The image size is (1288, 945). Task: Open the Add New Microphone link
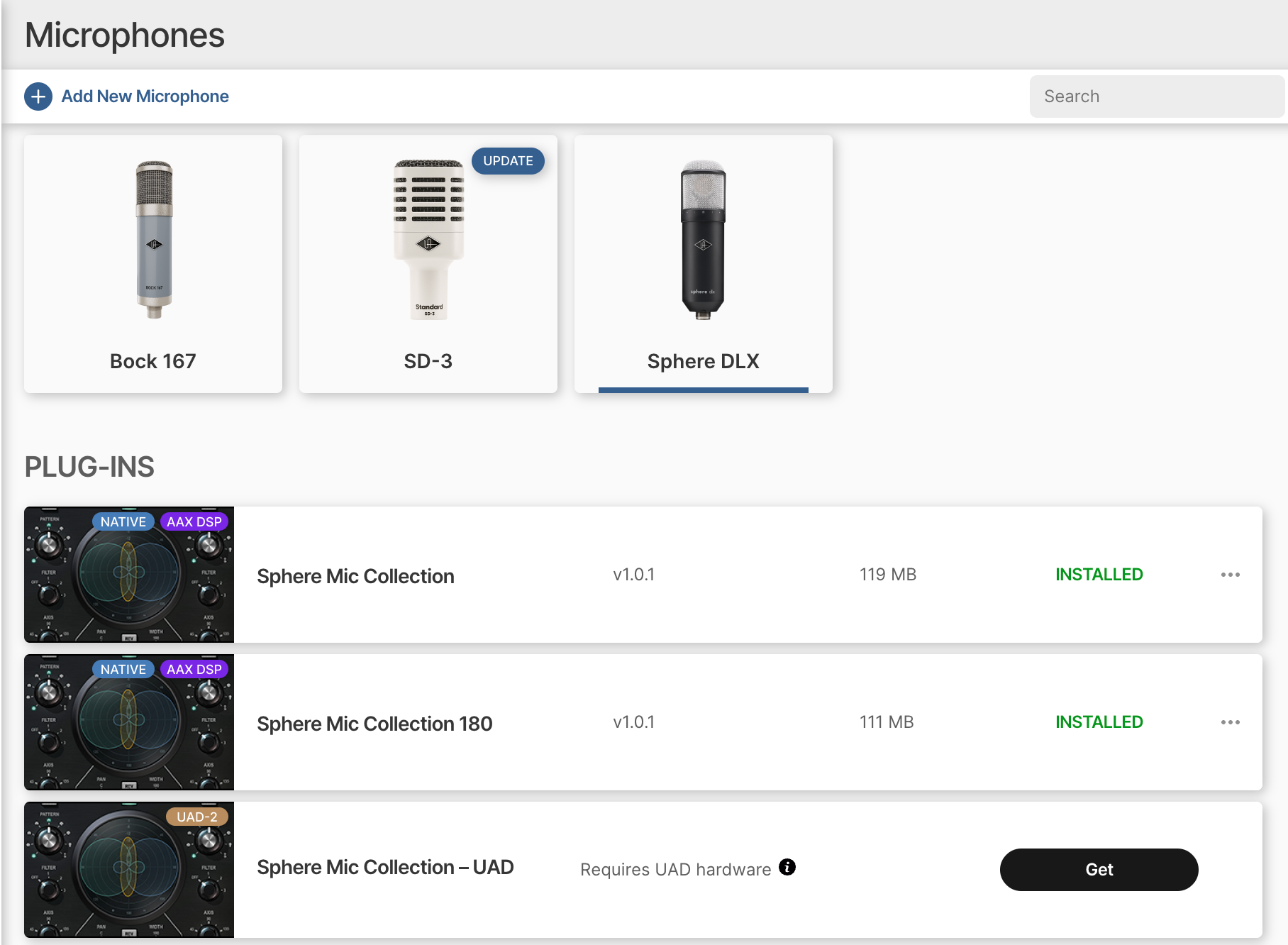coord(145,96)
